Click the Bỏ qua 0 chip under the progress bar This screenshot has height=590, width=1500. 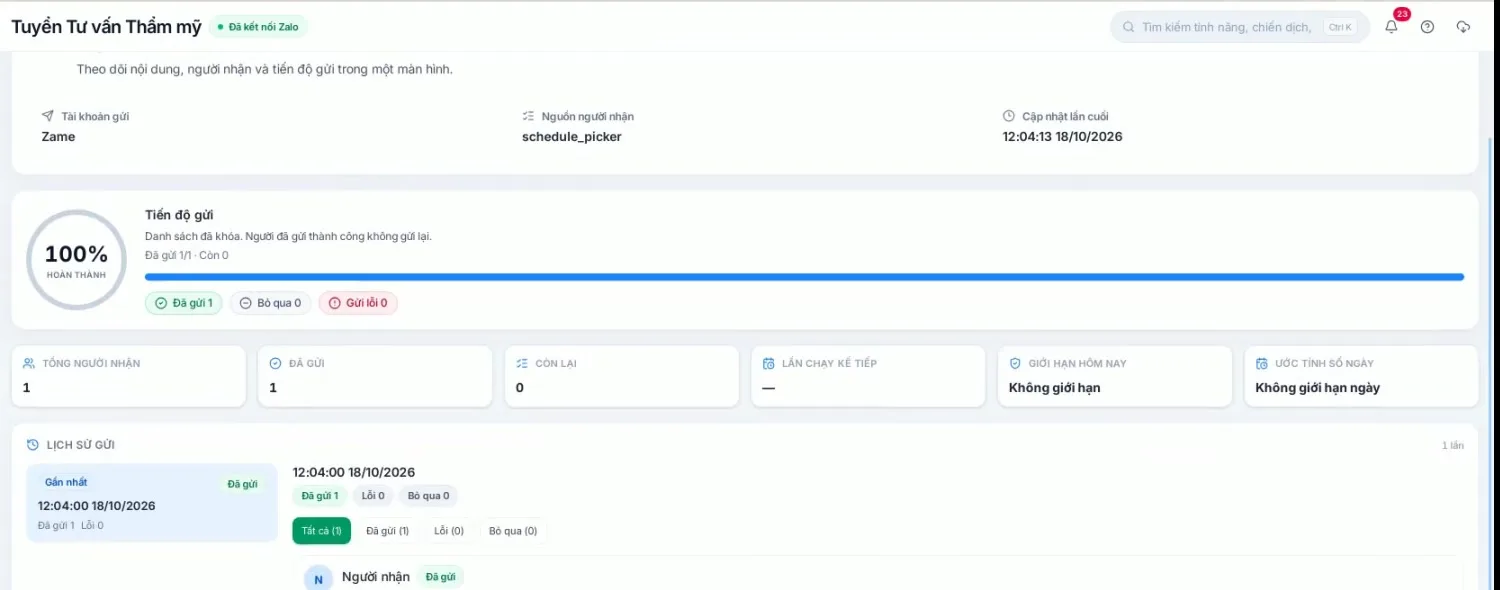pos(271,303)
